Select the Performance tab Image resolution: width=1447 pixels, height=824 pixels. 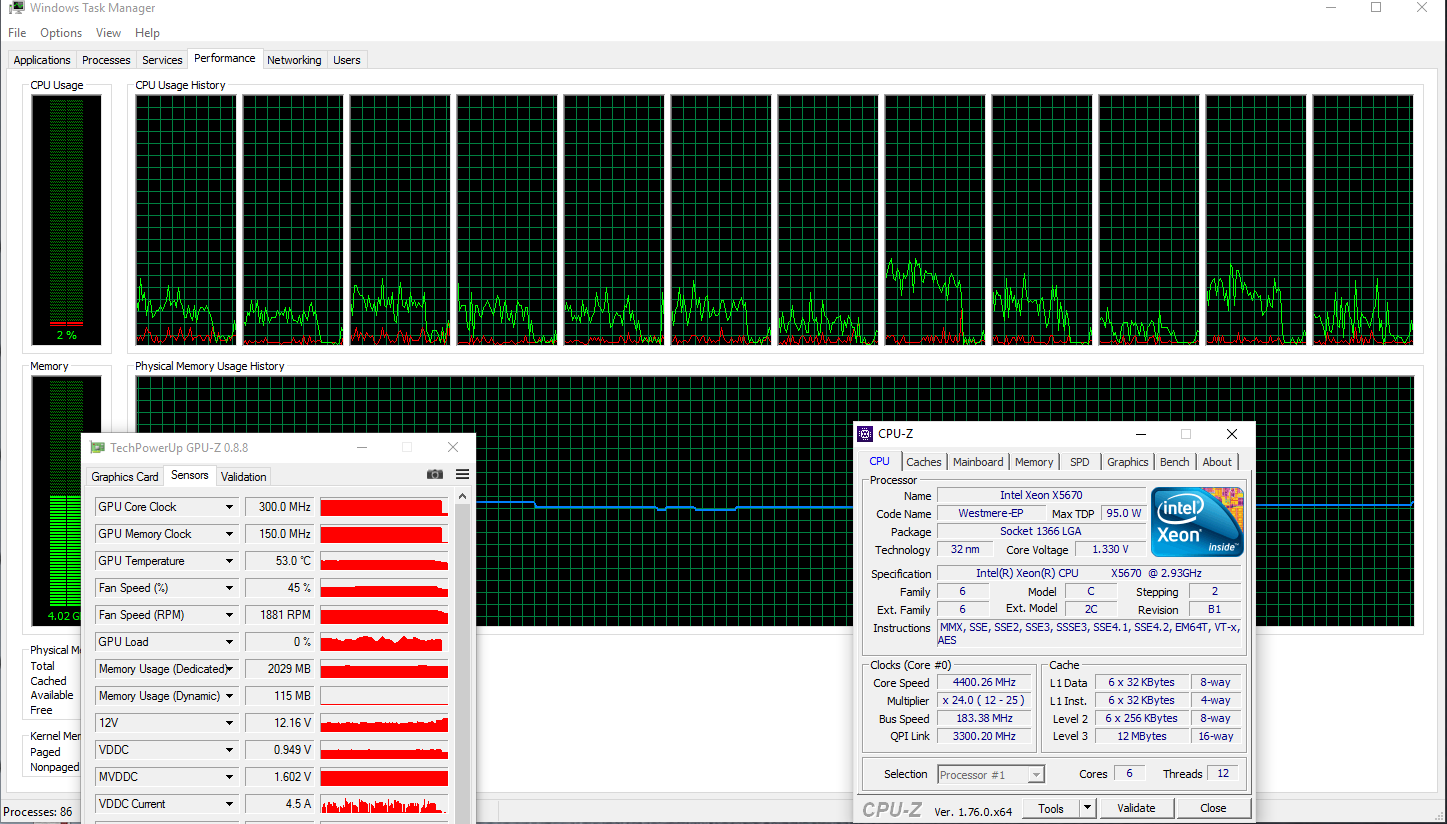[225, 58]
